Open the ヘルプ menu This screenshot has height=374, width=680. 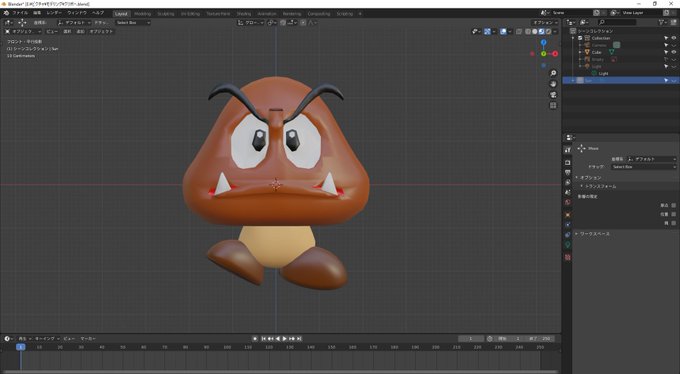click(98, 13)
